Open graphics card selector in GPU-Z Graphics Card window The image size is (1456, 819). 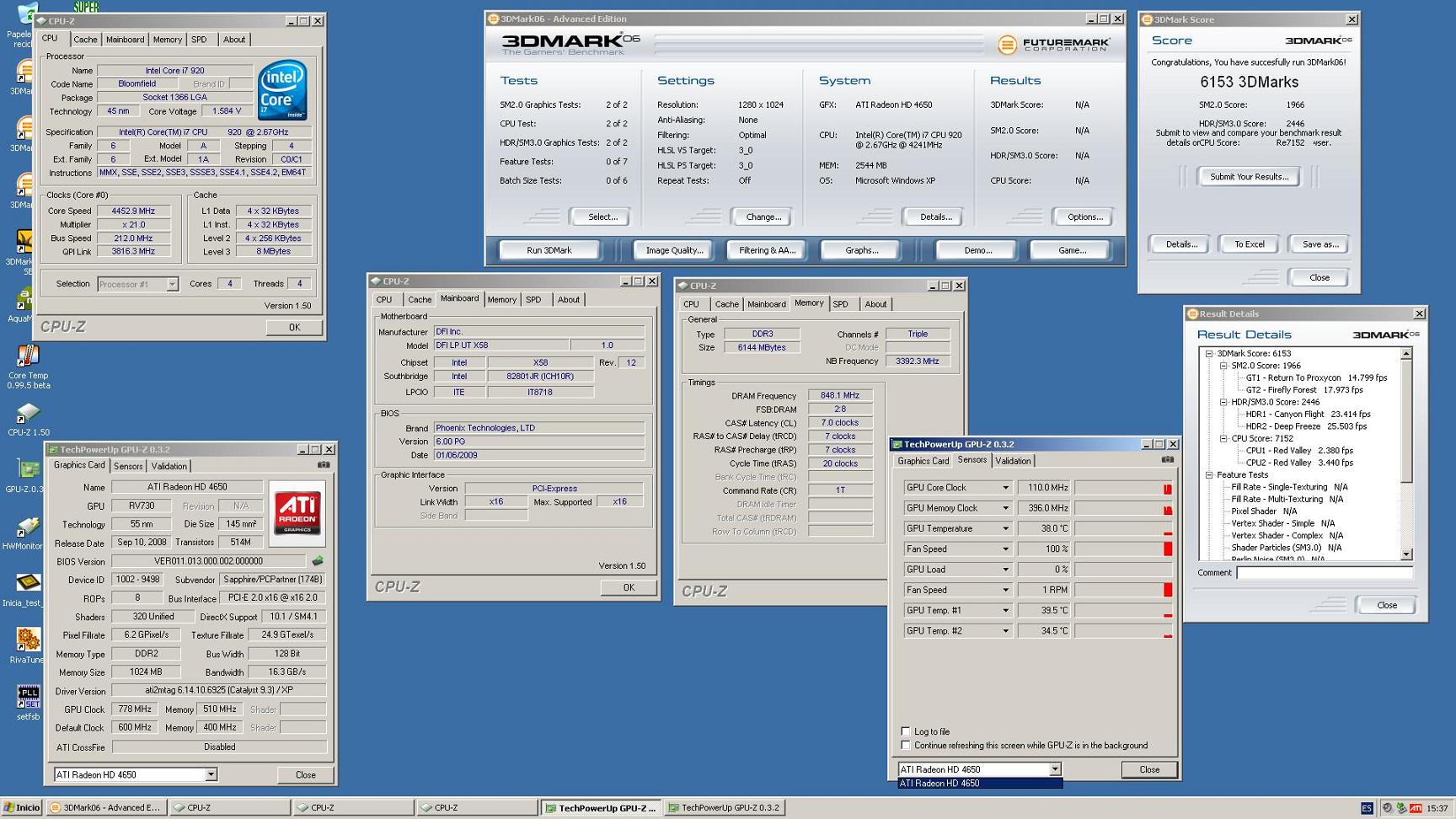coord(211,774)
